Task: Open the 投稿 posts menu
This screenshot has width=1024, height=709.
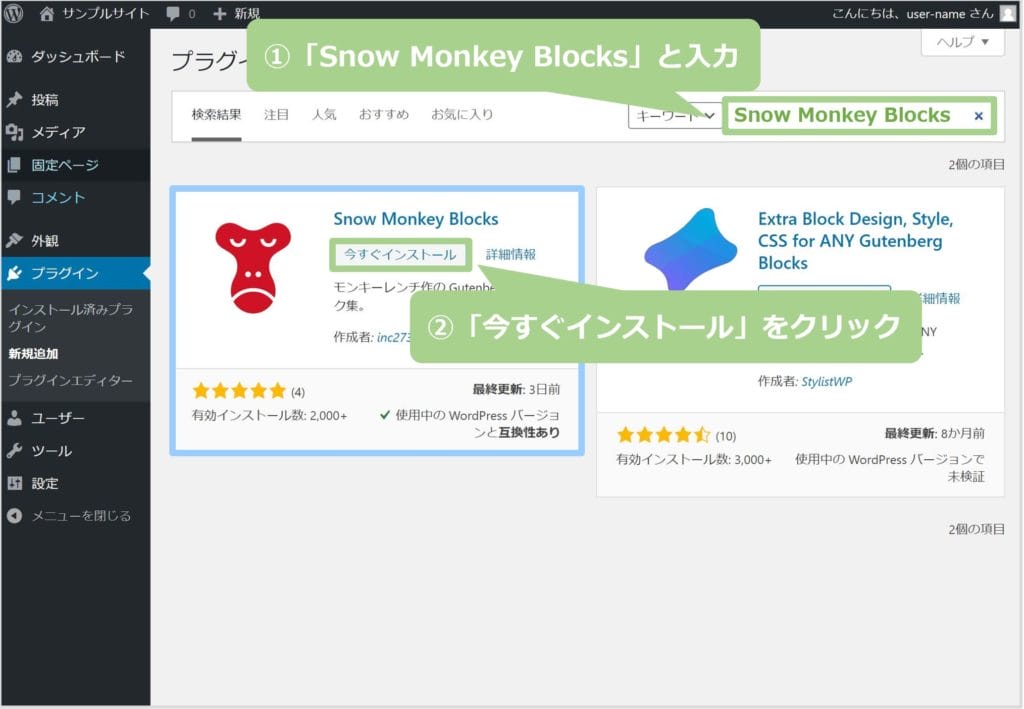Action: coord(44,100)
